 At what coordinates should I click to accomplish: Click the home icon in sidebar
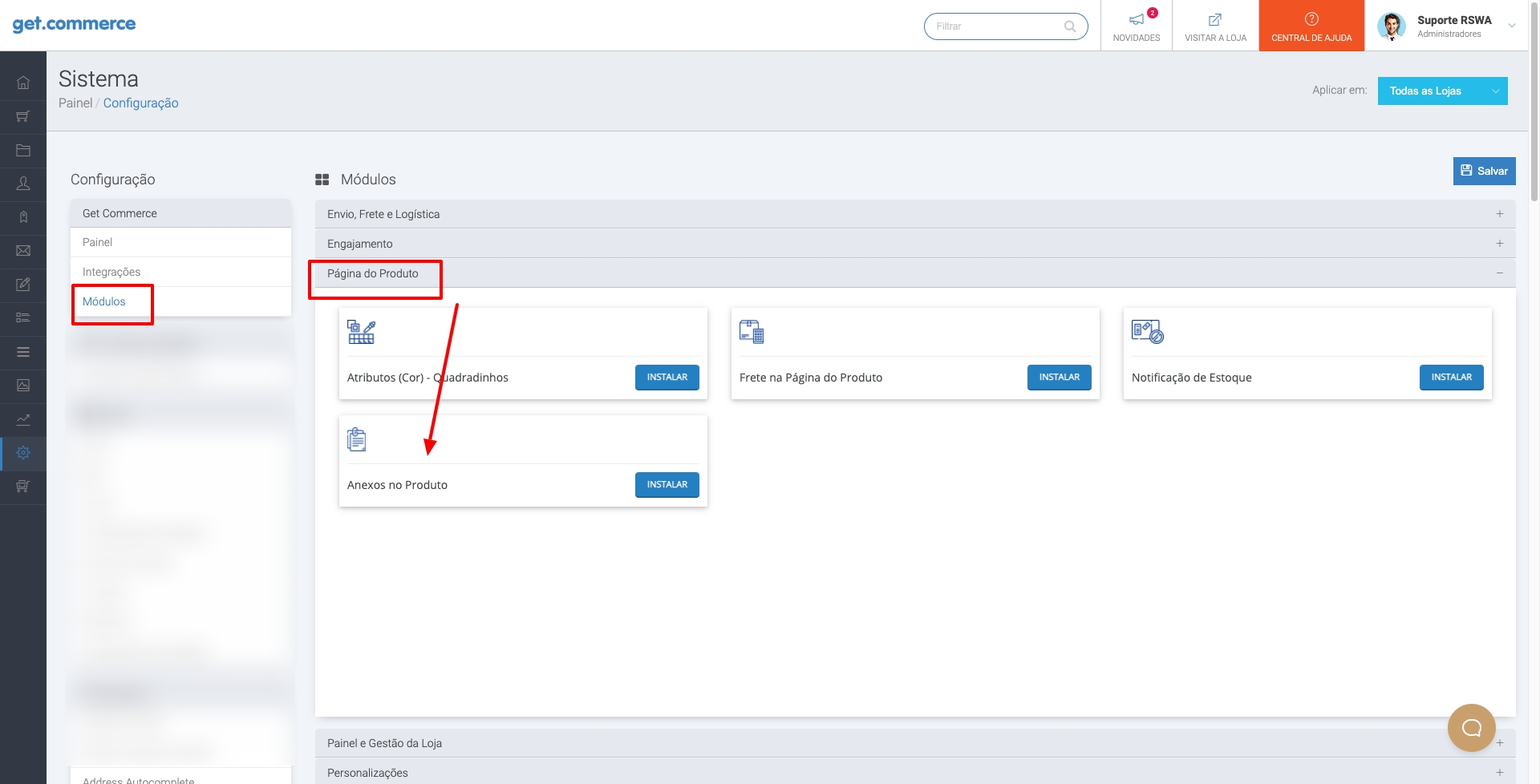point(23,83)
